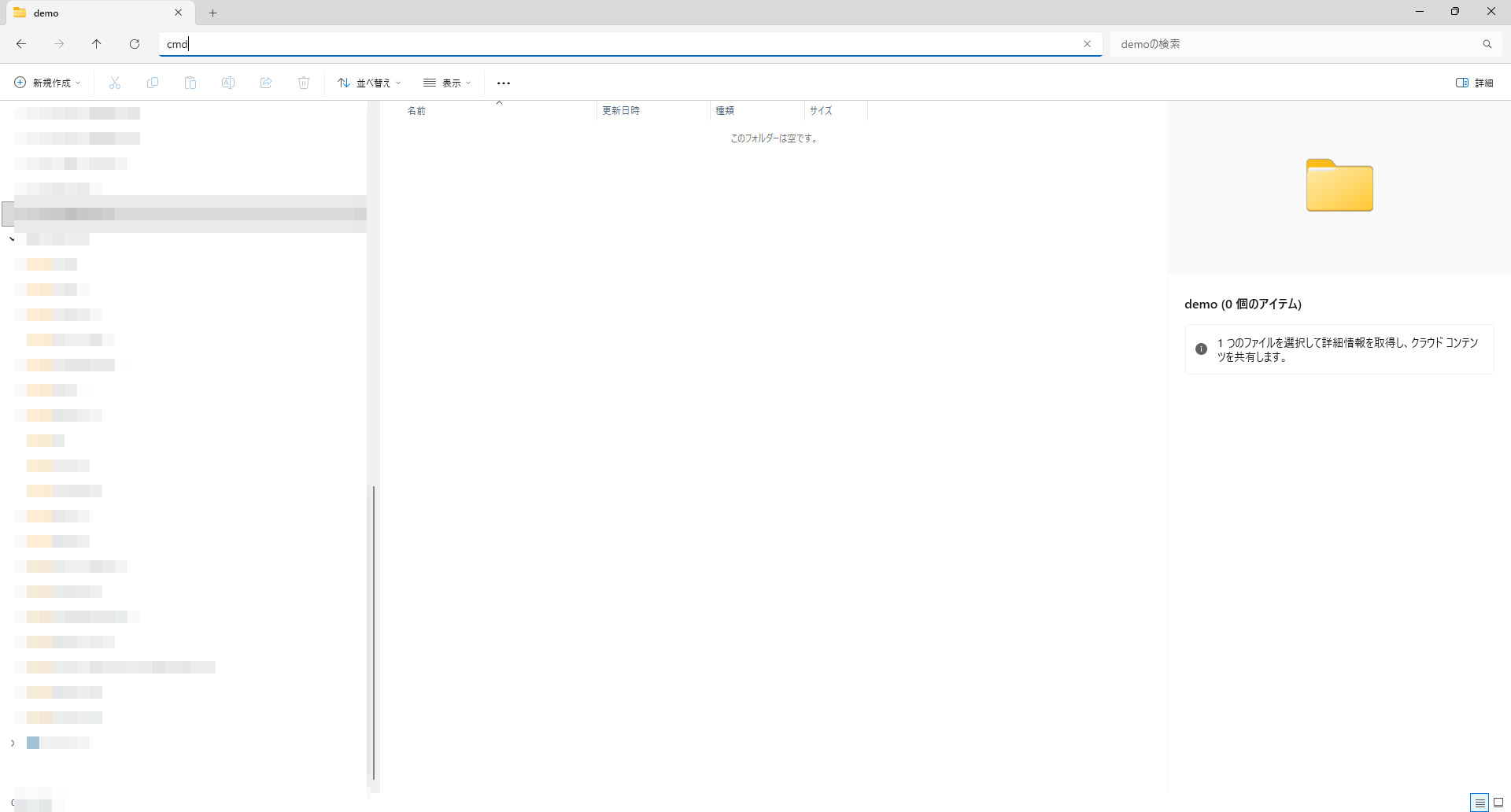The height and width of the screenshot is (812, 1511).
Task: Go up one folder level
Action: [x=97, y=44]
